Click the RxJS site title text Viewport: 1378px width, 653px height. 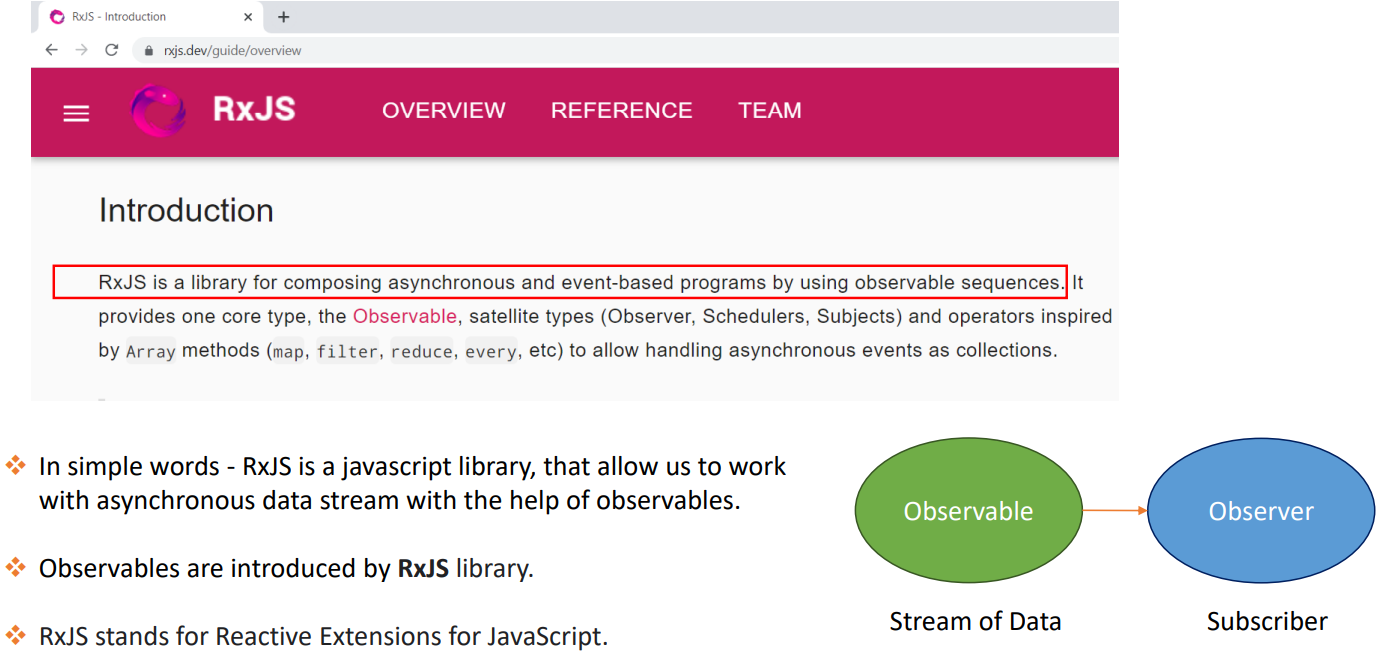point(254,110)
